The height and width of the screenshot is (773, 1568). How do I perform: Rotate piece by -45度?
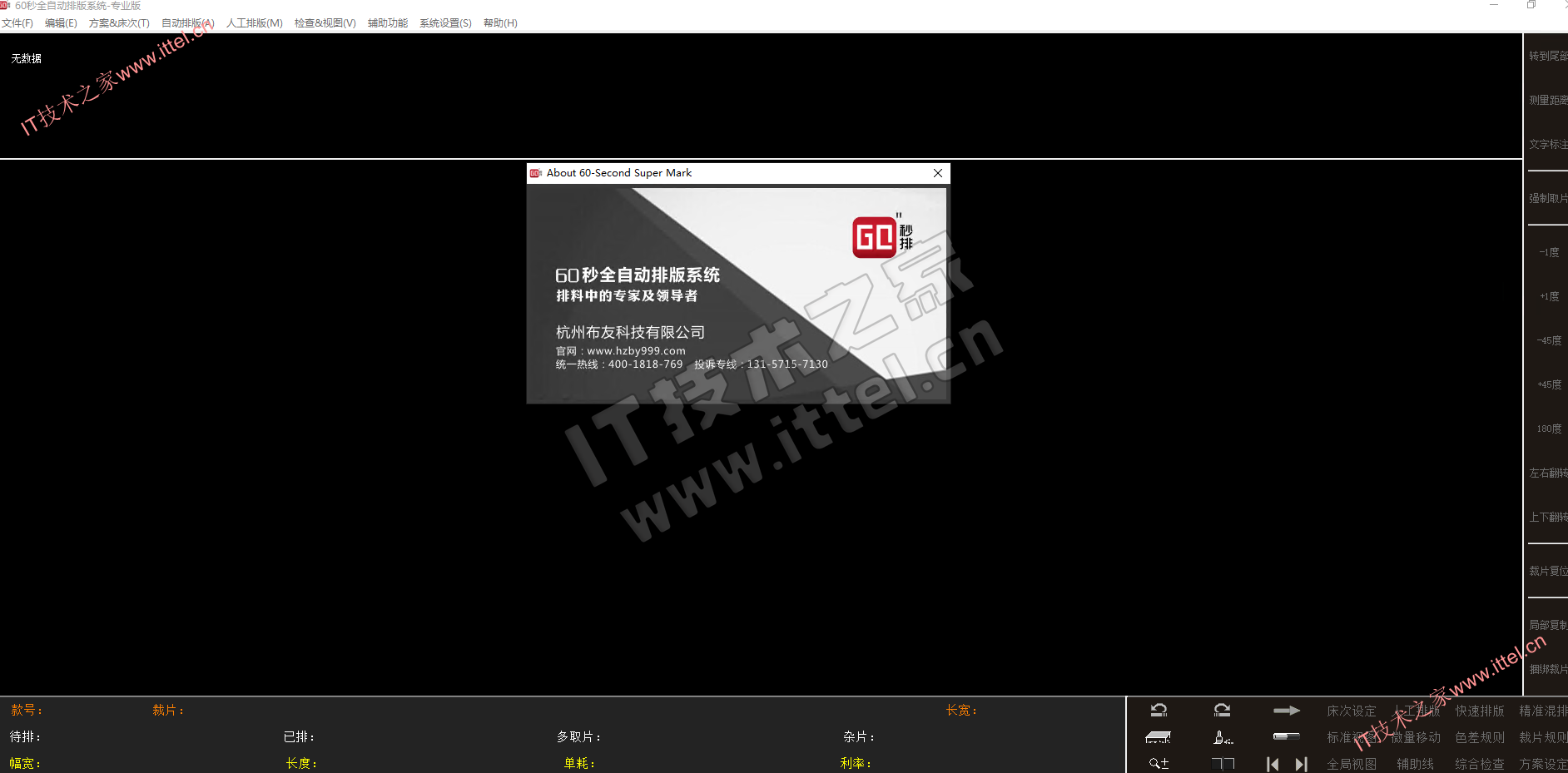pos(1549,340)
